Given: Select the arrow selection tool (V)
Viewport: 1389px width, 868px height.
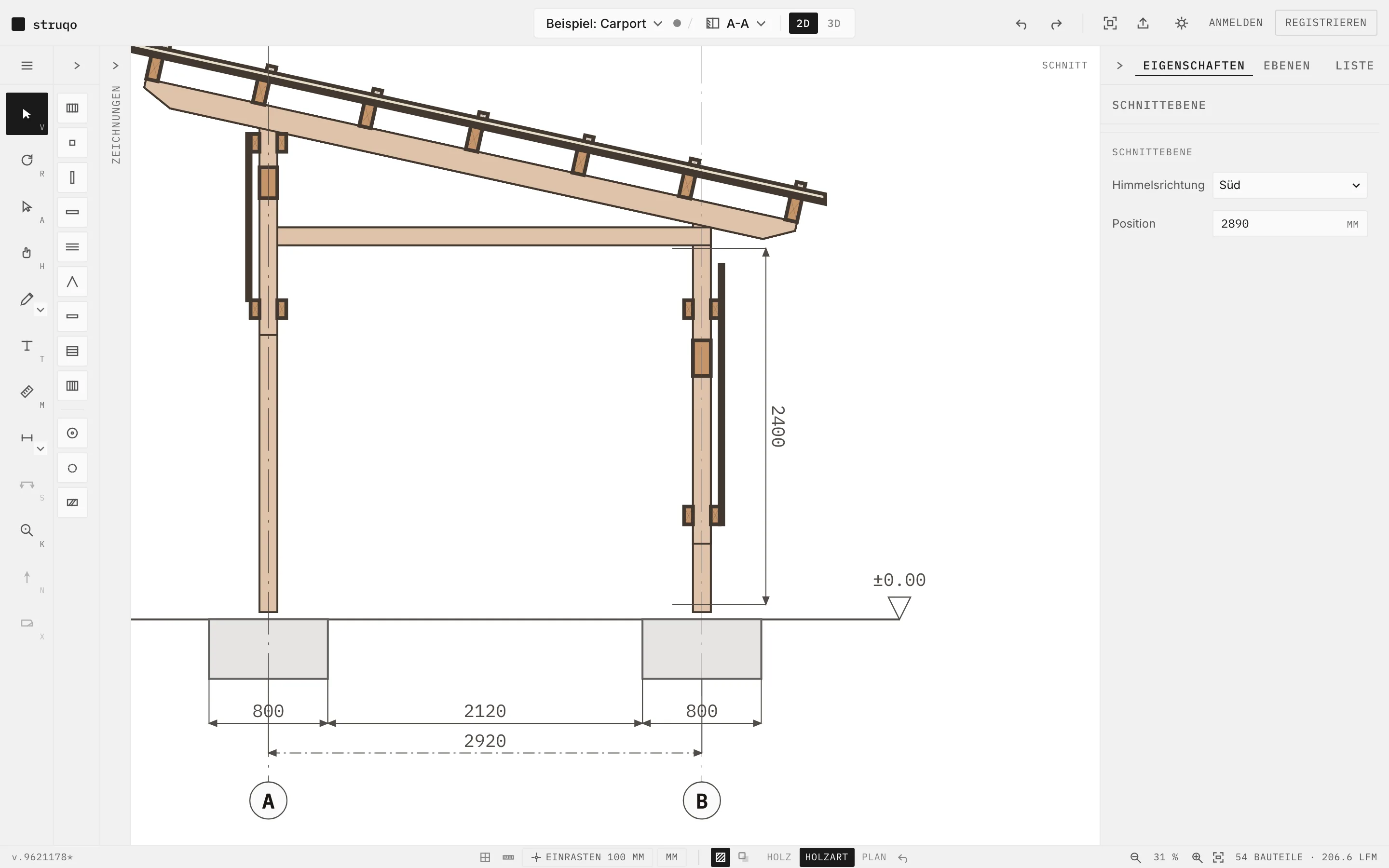Looking at the screenshot, I should coord(27,114).
